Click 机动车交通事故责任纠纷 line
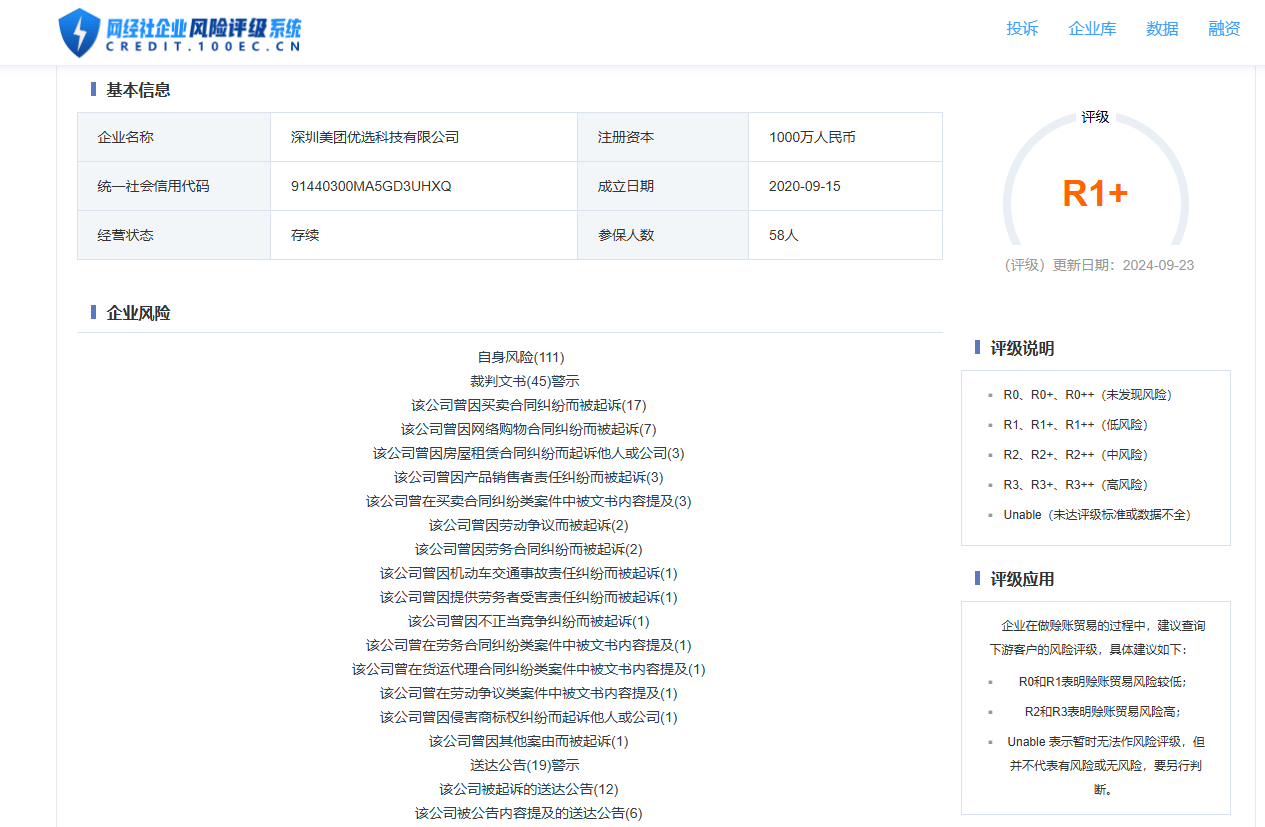The height and width of the screenshot is (827, 1265). pos(529,573)
